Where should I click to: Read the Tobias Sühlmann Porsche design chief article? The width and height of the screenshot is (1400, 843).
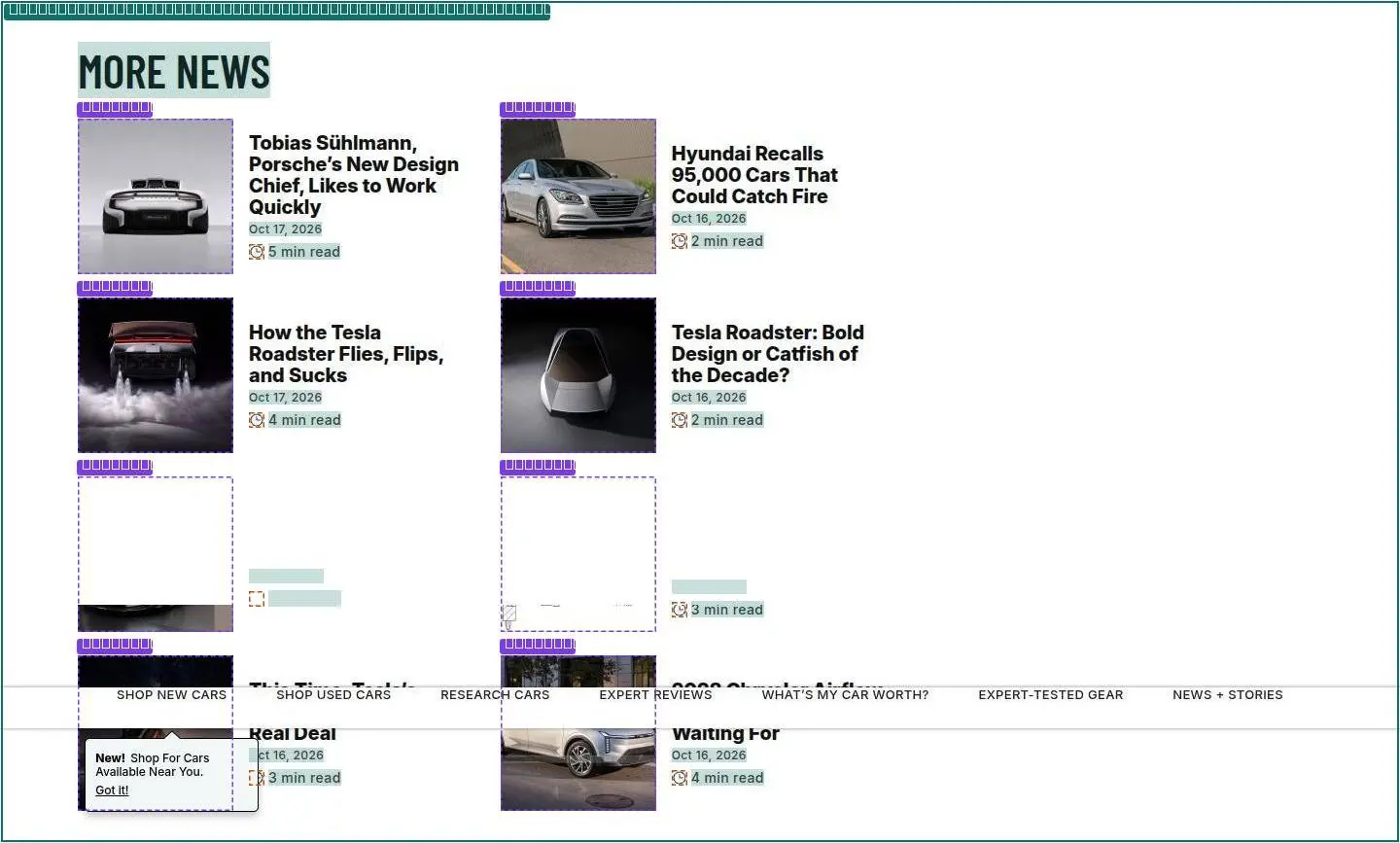click(354, 175)
